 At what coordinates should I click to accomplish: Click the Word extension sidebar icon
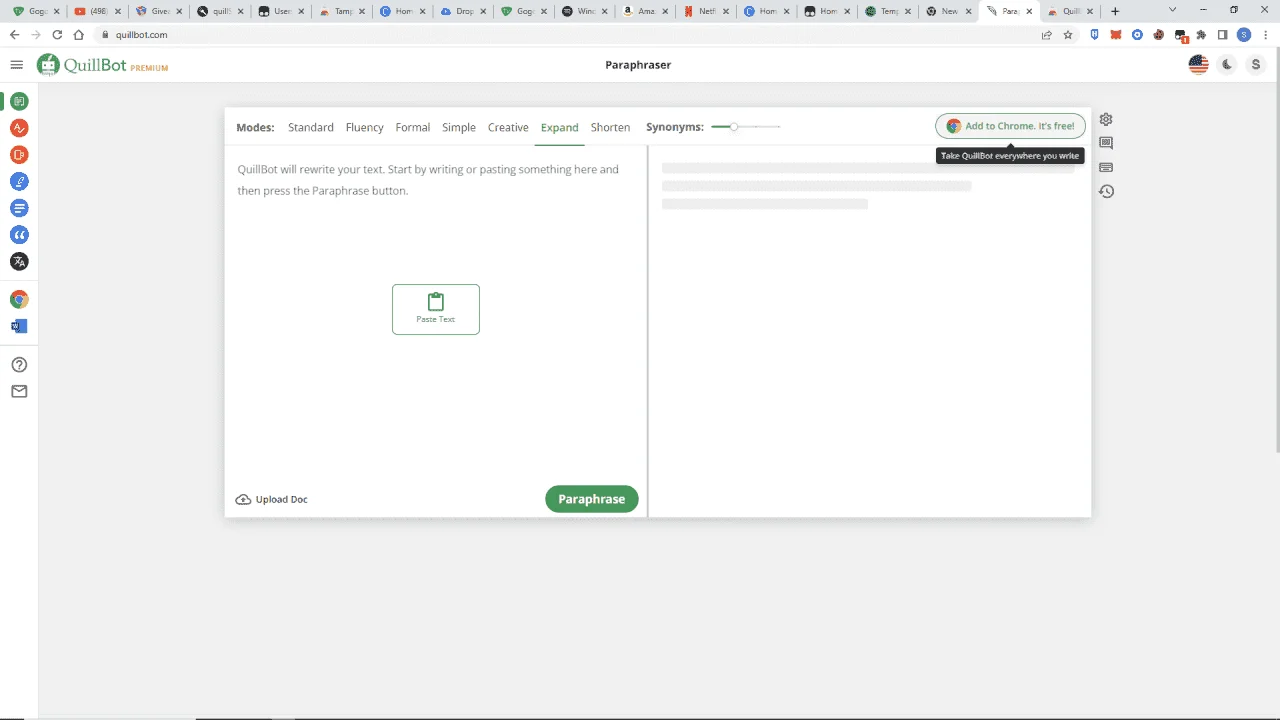pos(19,327)
